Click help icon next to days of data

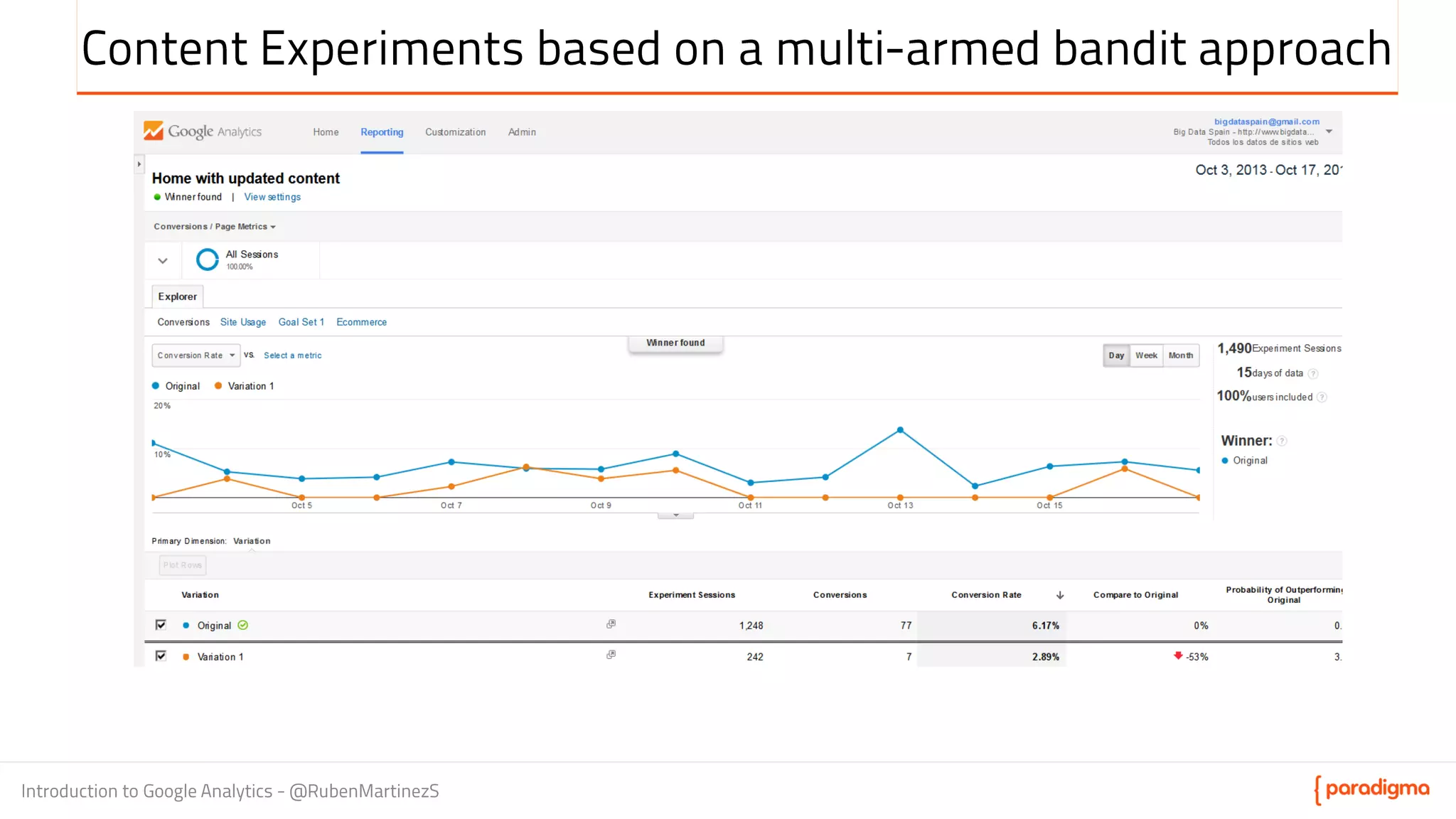(1313, 374)
